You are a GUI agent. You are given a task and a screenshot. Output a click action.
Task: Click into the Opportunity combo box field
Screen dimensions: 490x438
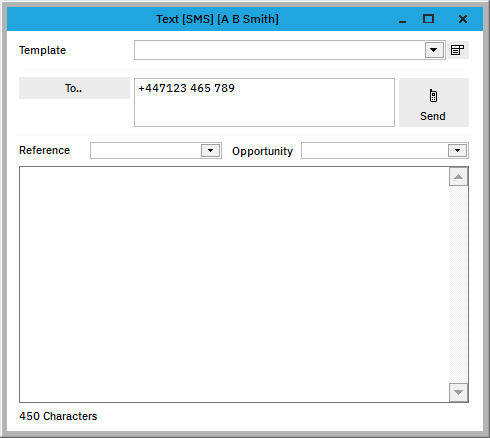[375, 150]
